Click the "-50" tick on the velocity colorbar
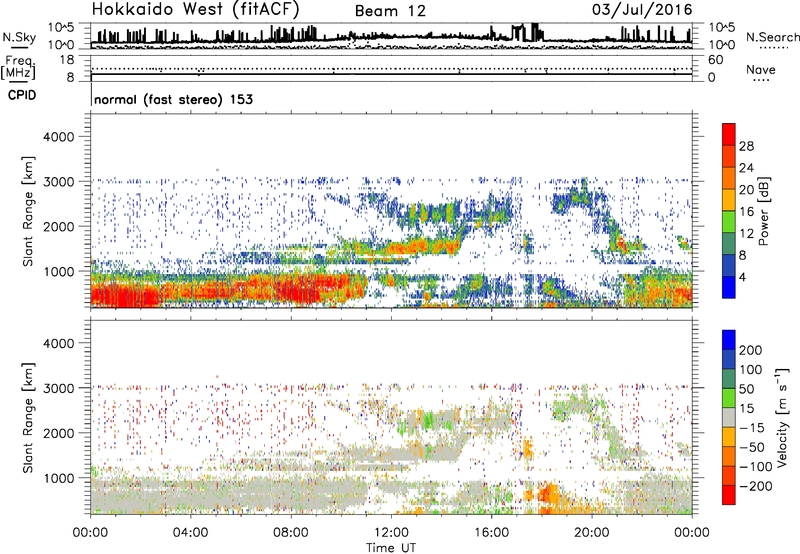The image size is (800, 554). 752,447
